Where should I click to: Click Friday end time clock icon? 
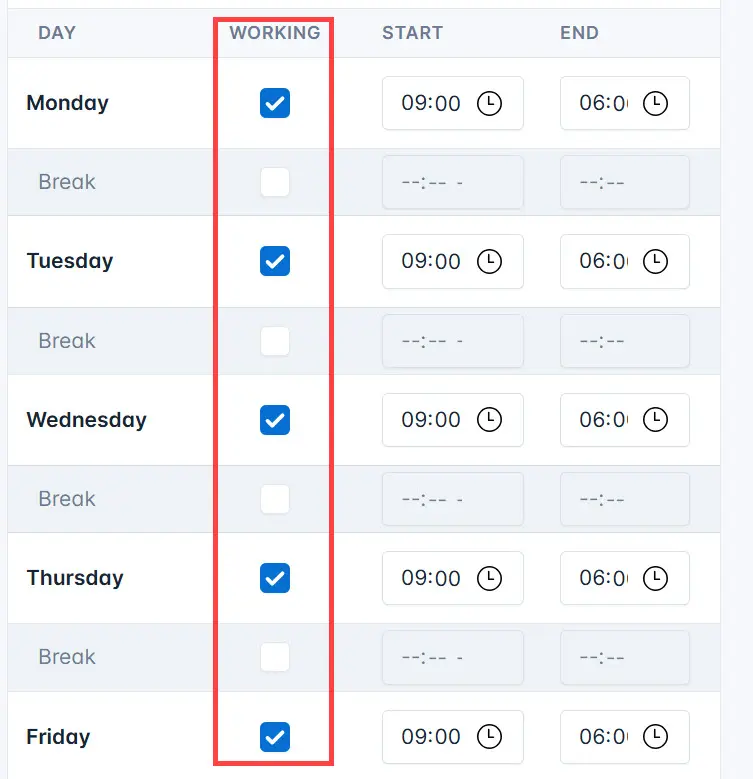(655, 737)
